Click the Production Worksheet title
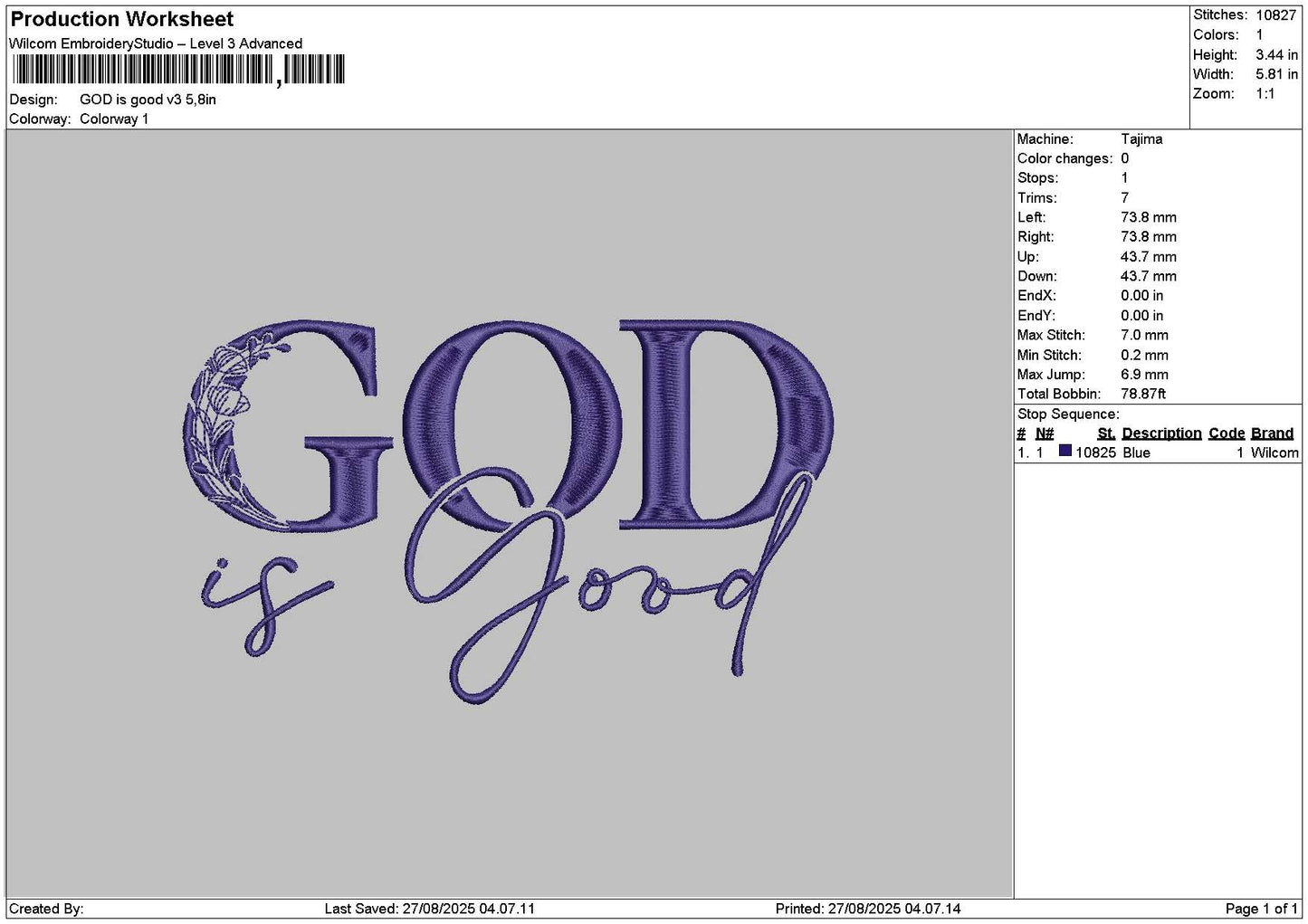This screenshot has width=1308, height=924. click(121, 19)
